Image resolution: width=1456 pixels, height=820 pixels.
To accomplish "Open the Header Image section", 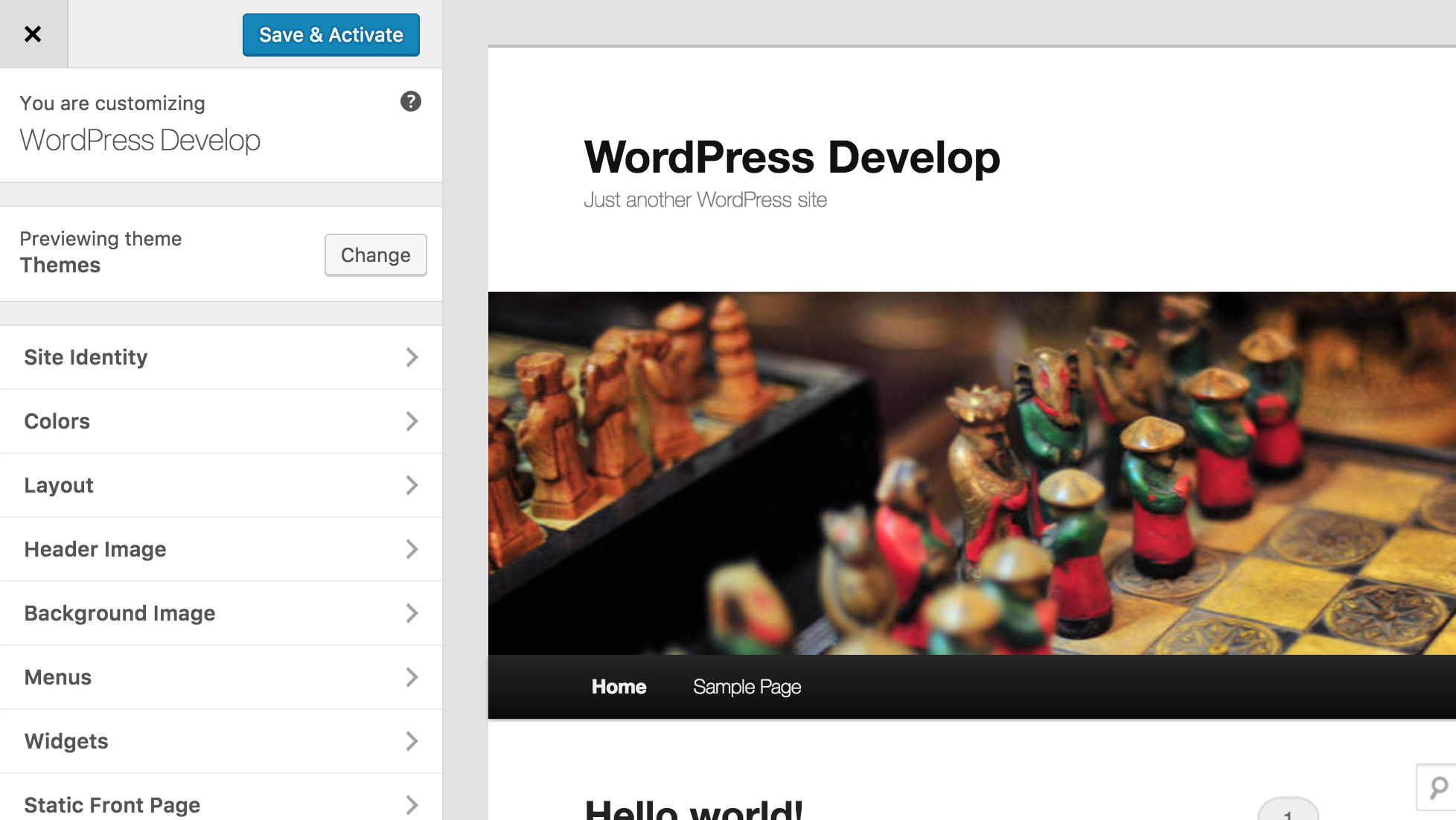I will tap(221, 549).
